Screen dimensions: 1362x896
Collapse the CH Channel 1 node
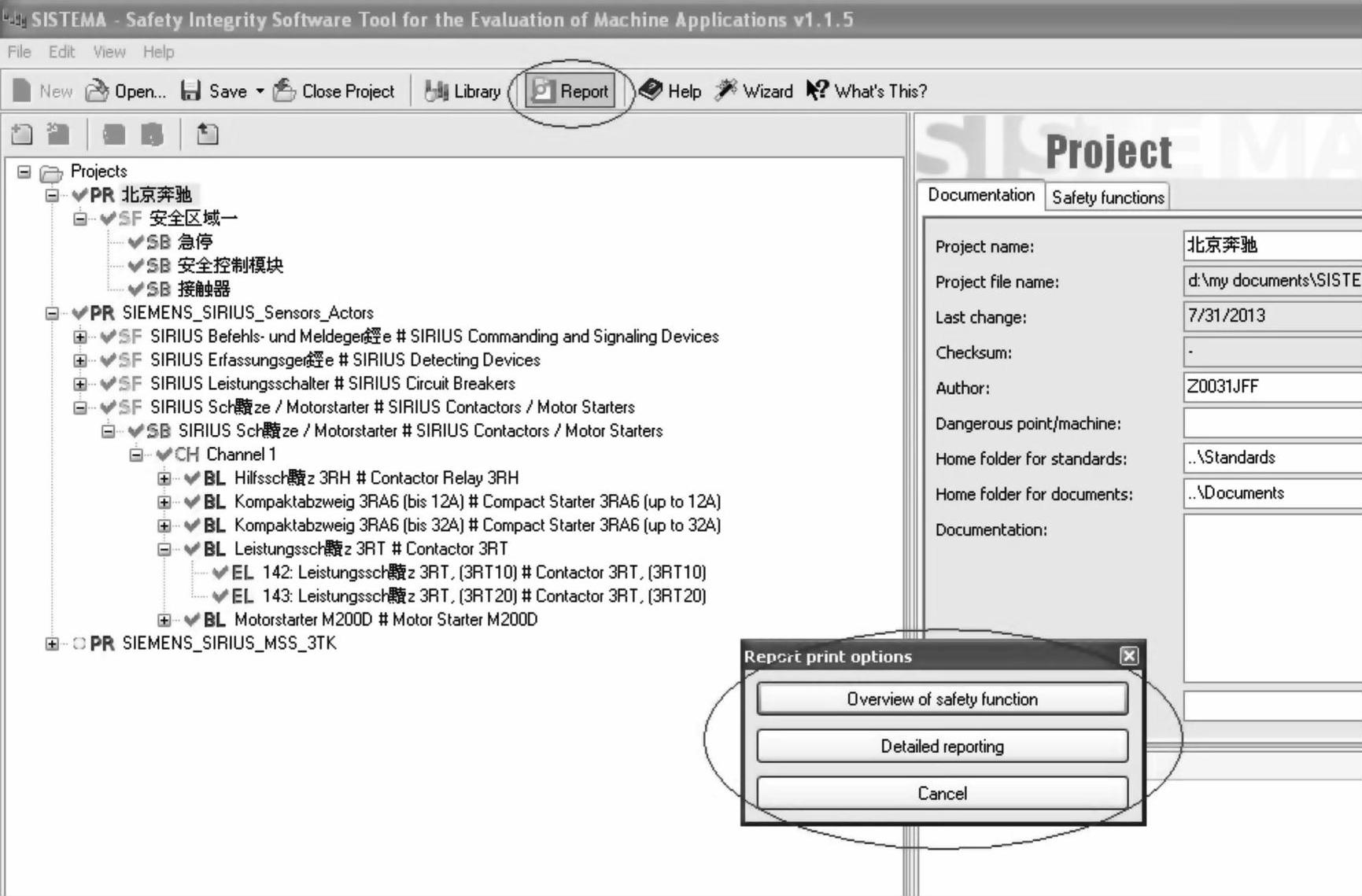[x=136, y=455]
